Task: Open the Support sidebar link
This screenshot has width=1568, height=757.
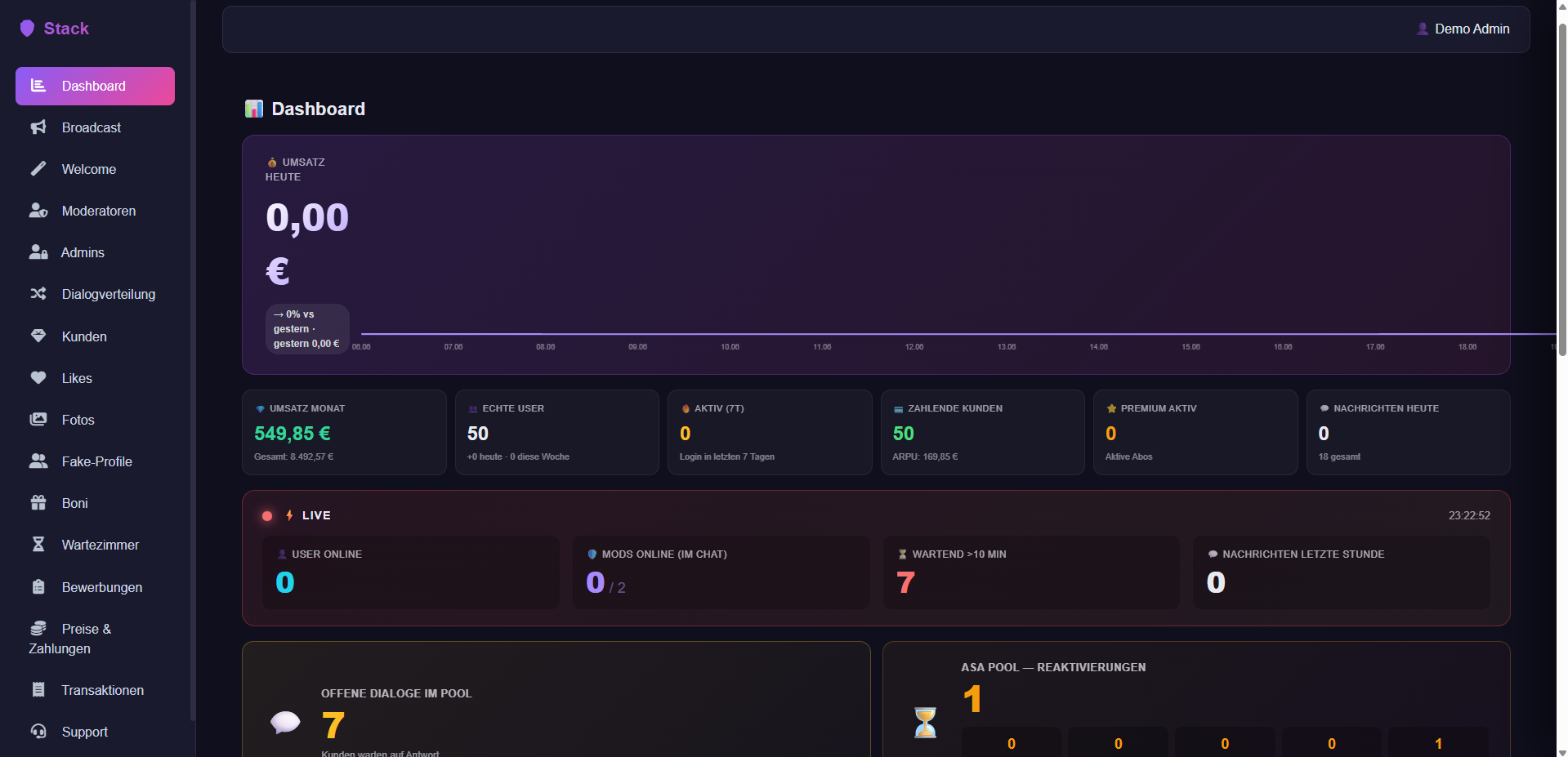Action: tap(95, 732)
